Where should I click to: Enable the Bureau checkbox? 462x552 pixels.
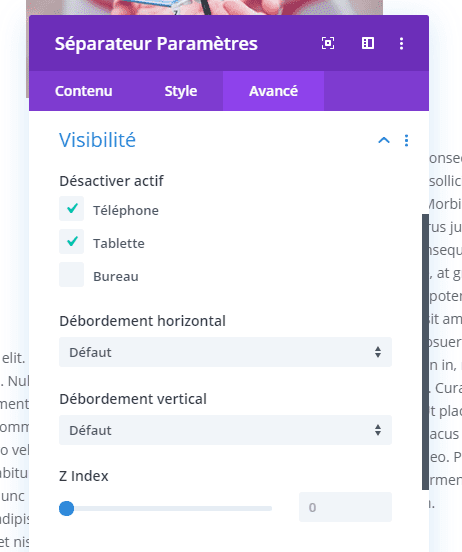[71, 274]
